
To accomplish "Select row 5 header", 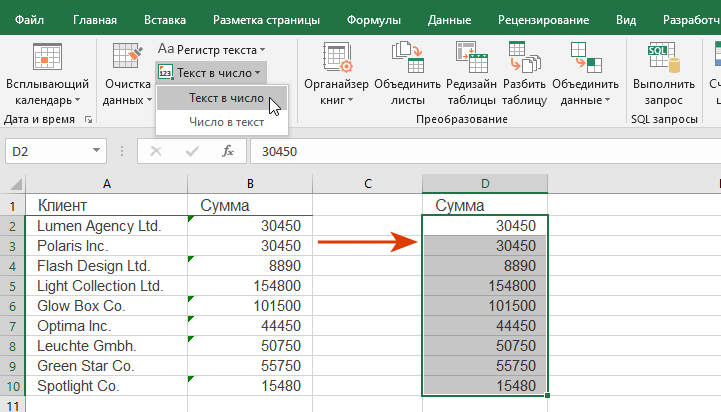I will tap(12, 286).
